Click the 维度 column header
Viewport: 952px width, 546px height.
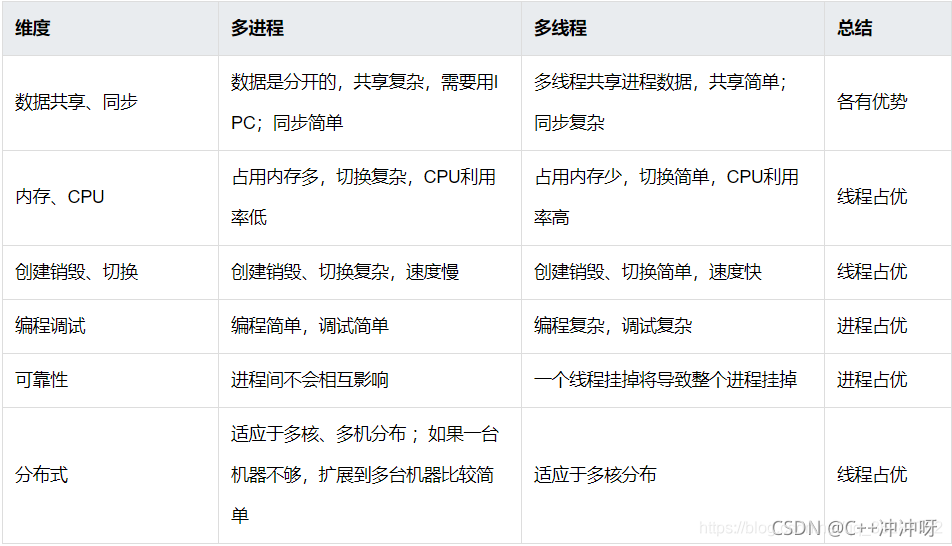110,28
